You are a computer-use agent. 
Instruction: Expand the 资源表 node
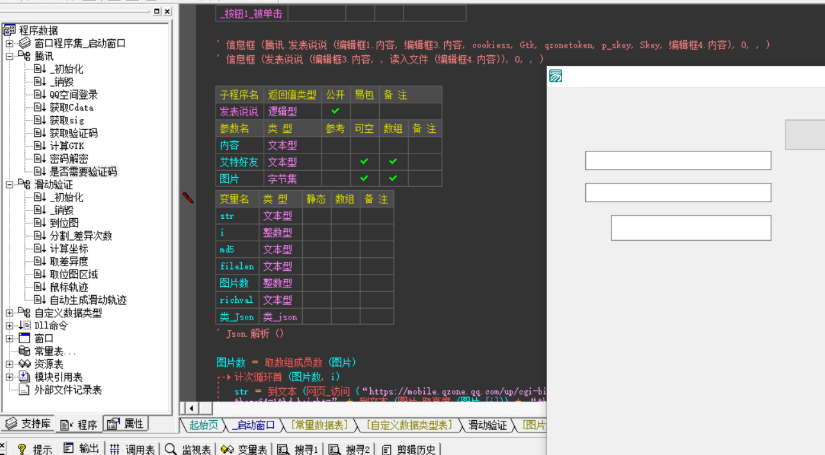9,364
